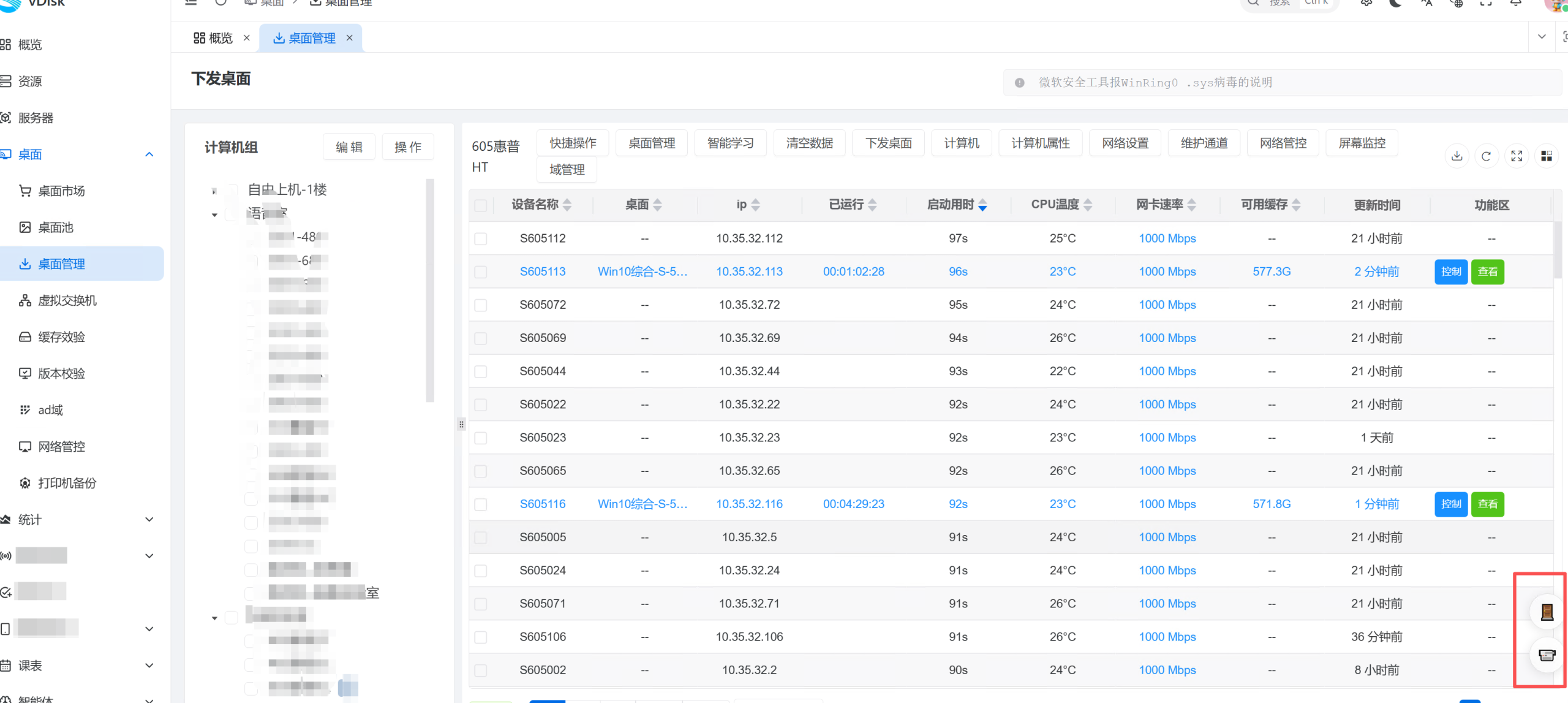Click the fullscreen expand icon above the table

click(x=1517, y=156)
